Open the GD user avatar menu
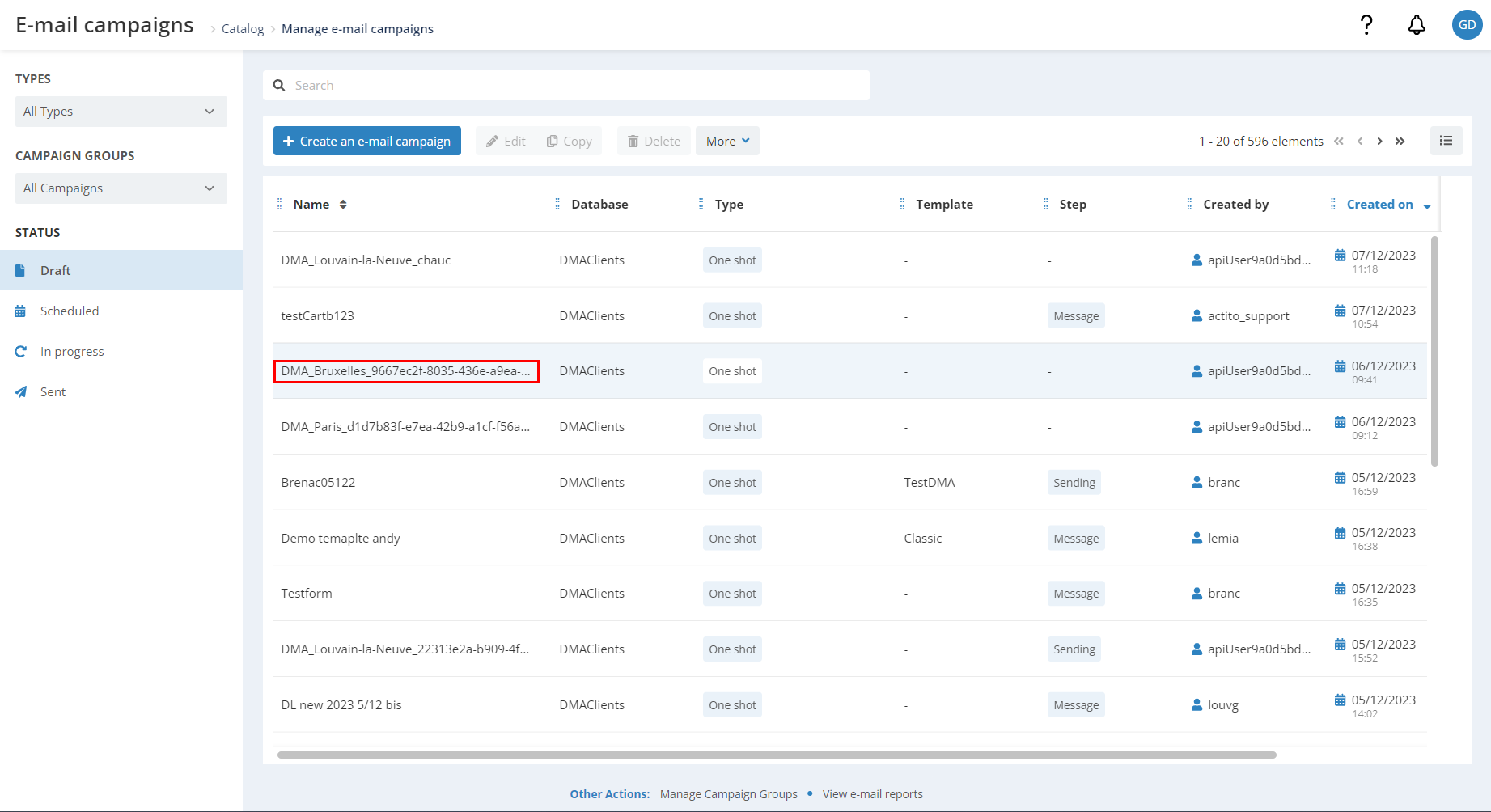Viewport: 1491px width, 812px height. [x=1468, y=25]
